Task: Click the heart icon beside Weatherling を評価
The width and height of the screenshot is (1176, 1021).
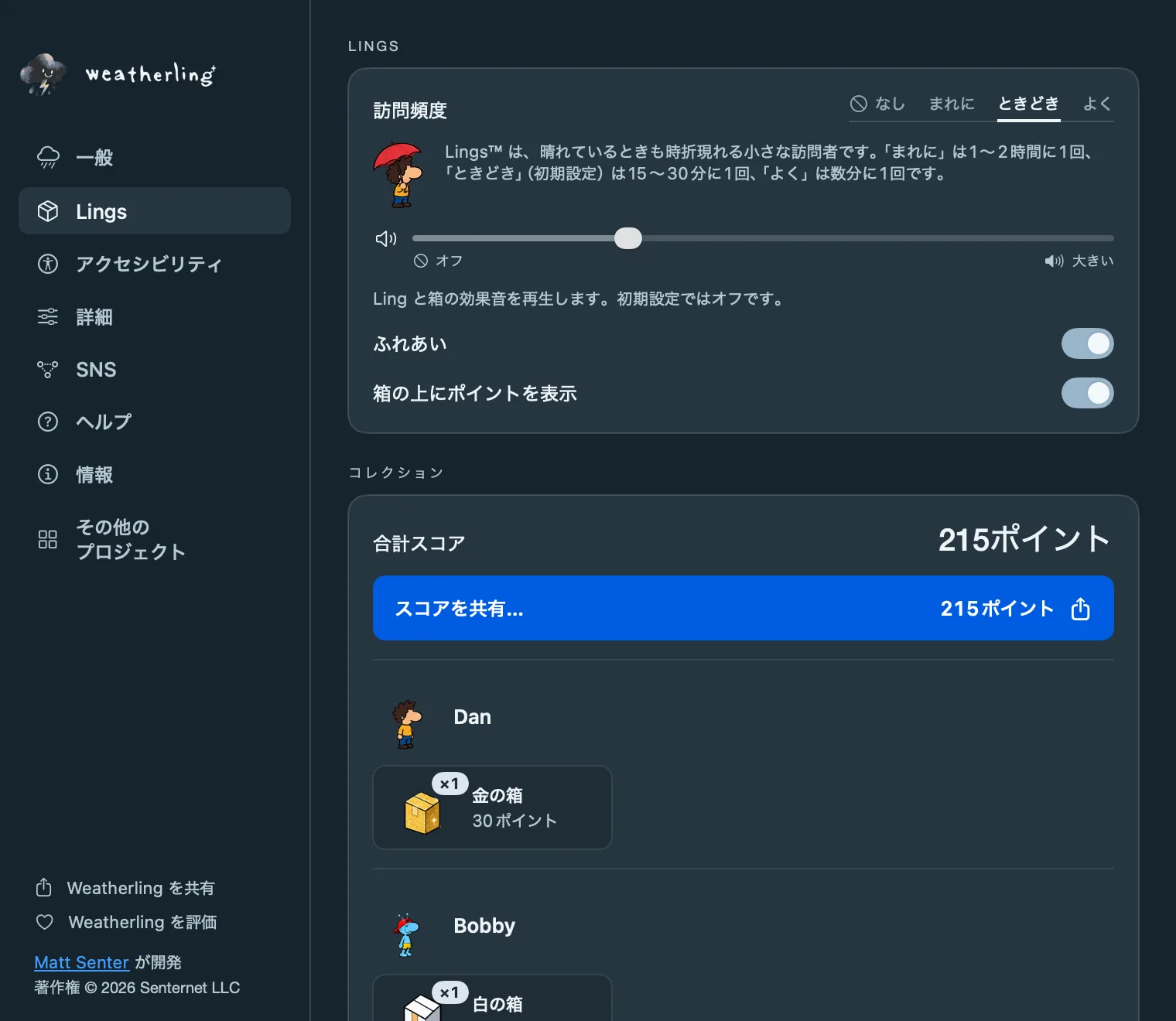Action: click(45, 922)
